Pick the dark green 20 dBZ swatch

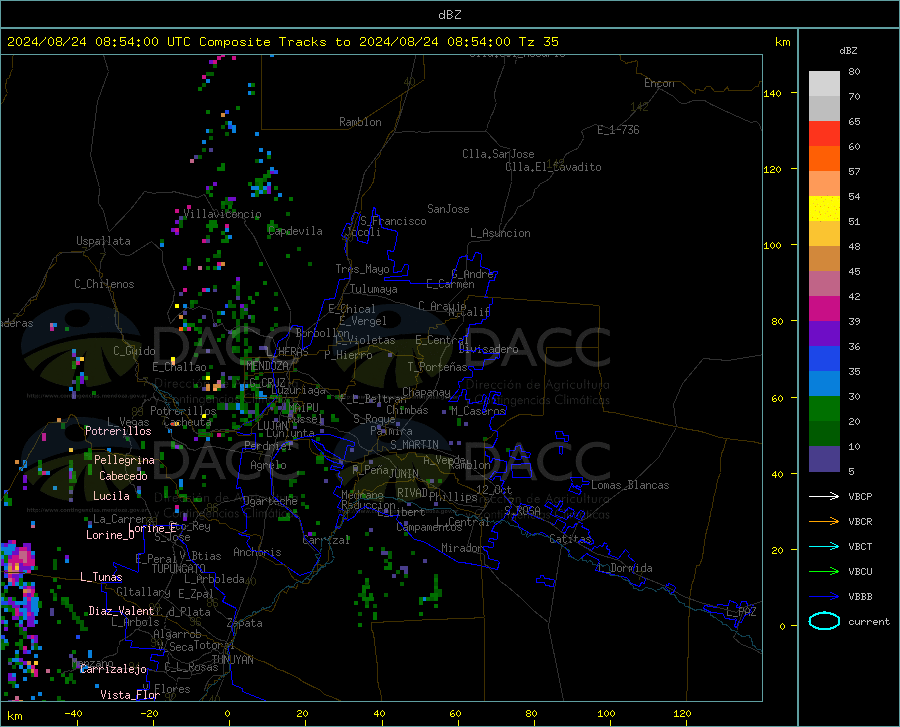(824, 434)
